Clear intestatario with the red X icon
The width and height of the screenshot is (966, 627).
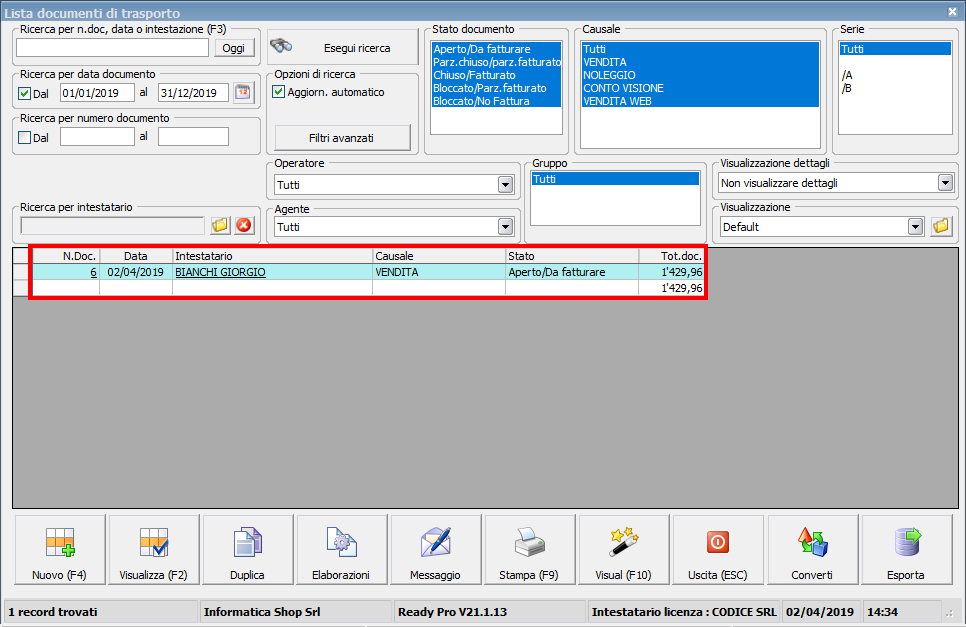[244, 225]
